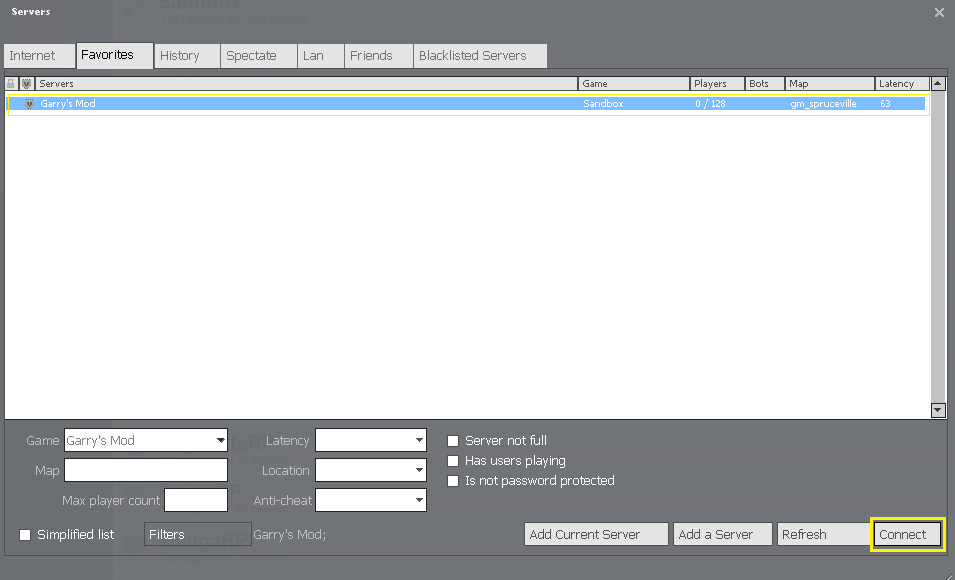This screenshot has width=955, height=580.
Task: Refresh the server list
Action: [x=823, y=534]
